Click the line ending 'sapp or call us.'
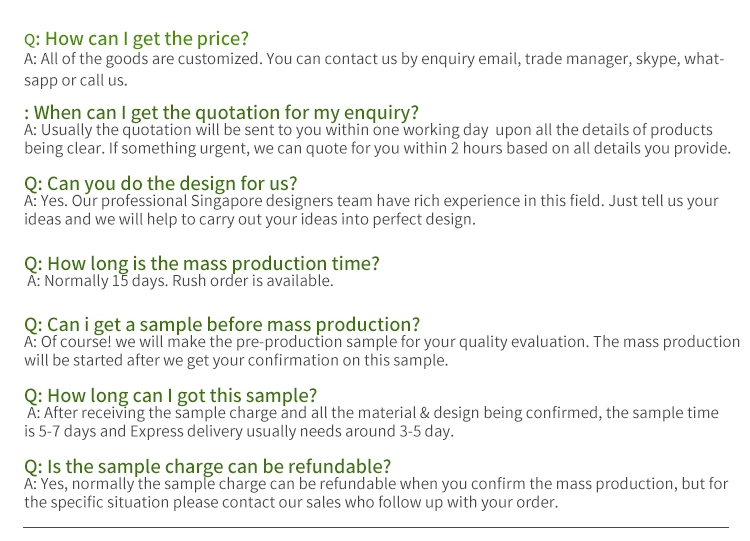Screen dimensions: 750x541 76,80
